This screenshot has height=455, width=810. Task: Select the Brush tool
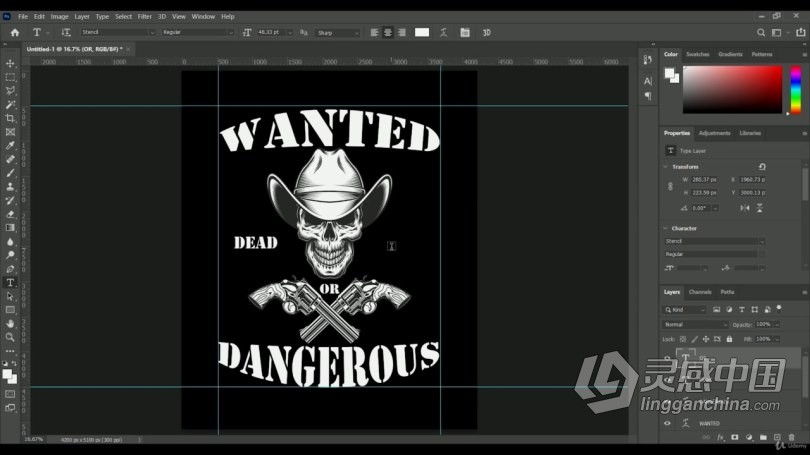(x=10, y=173)
